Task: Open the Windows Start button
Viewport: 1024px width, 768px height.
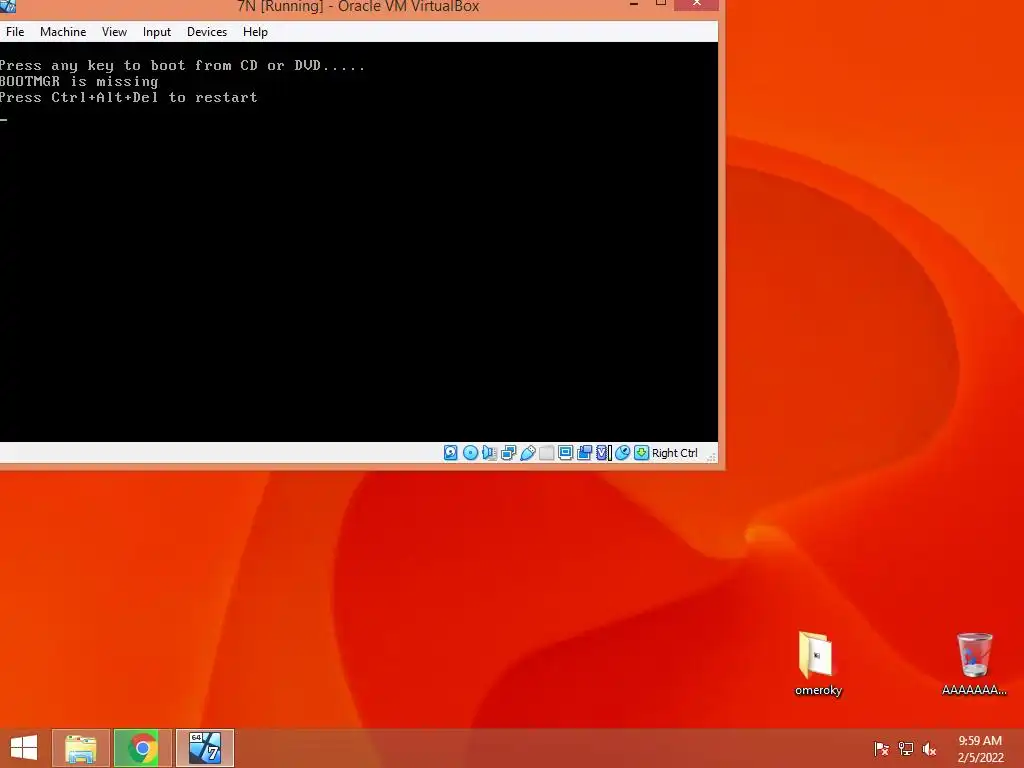Action: [24, 748]
